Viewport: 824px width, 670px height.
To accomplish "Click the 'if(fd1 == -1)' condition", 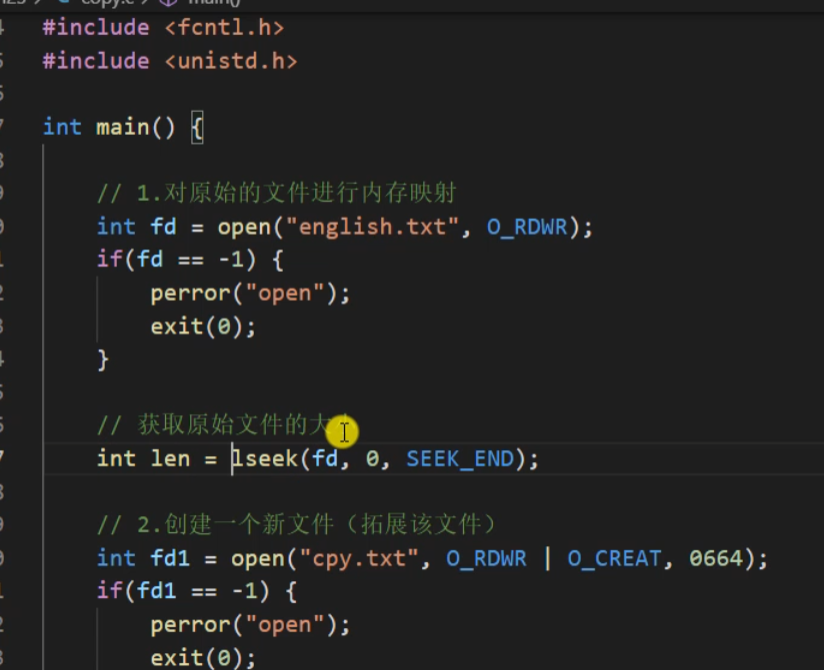I will pyautogui.click(x=183, y=591).
